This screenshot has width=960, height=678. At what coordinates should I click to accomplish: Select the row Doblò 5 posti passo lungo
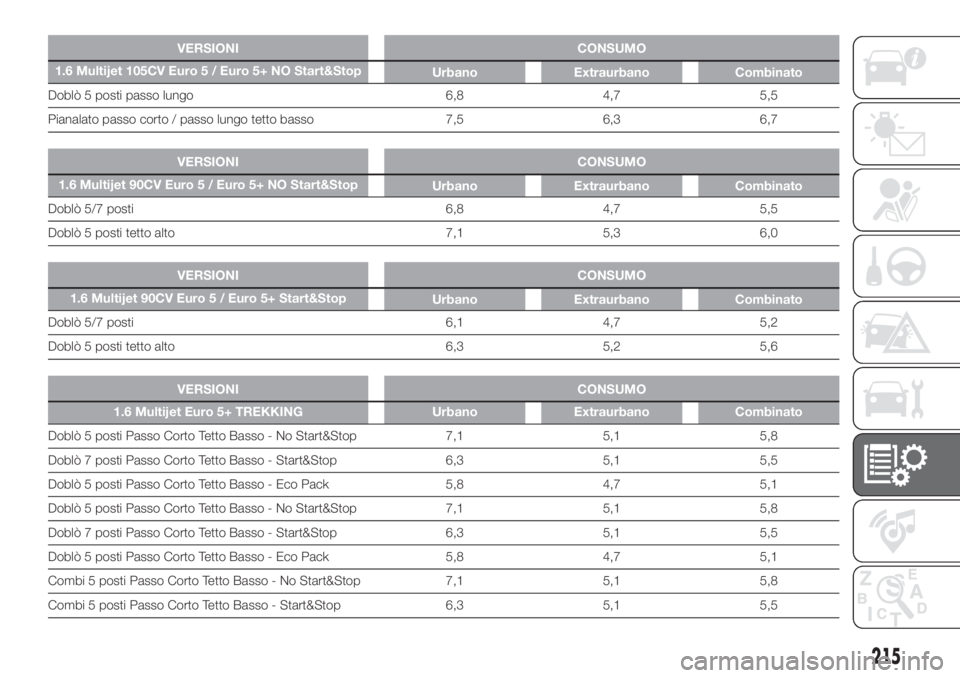(x=443, y=96)
